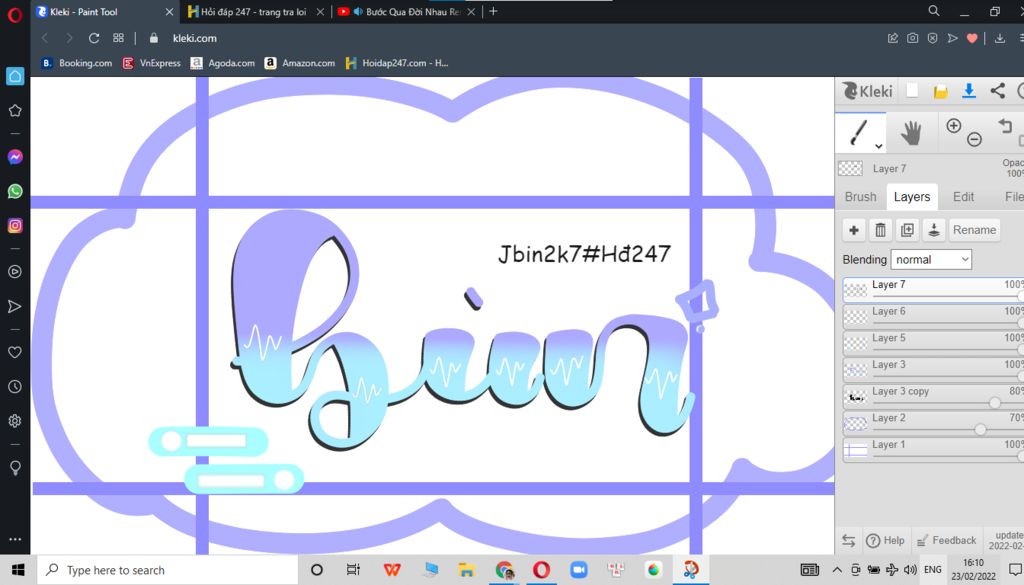The image size is (1024, 585).
Task: Select Layer 1 in layers list
Action: pyautogui.click(x=933, y=450)
